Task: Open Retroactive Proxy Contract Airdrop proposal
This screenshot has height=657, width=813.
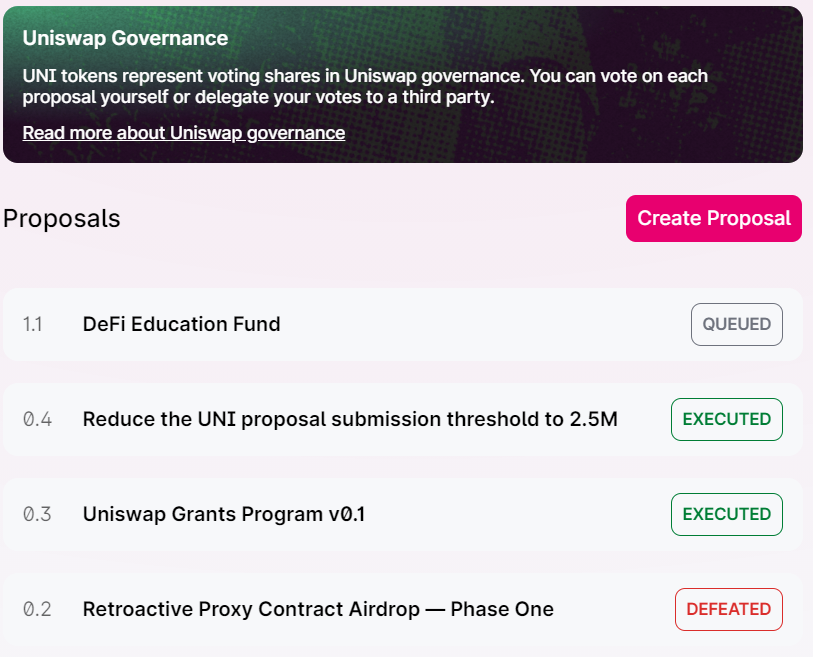Action: [318, 609]
